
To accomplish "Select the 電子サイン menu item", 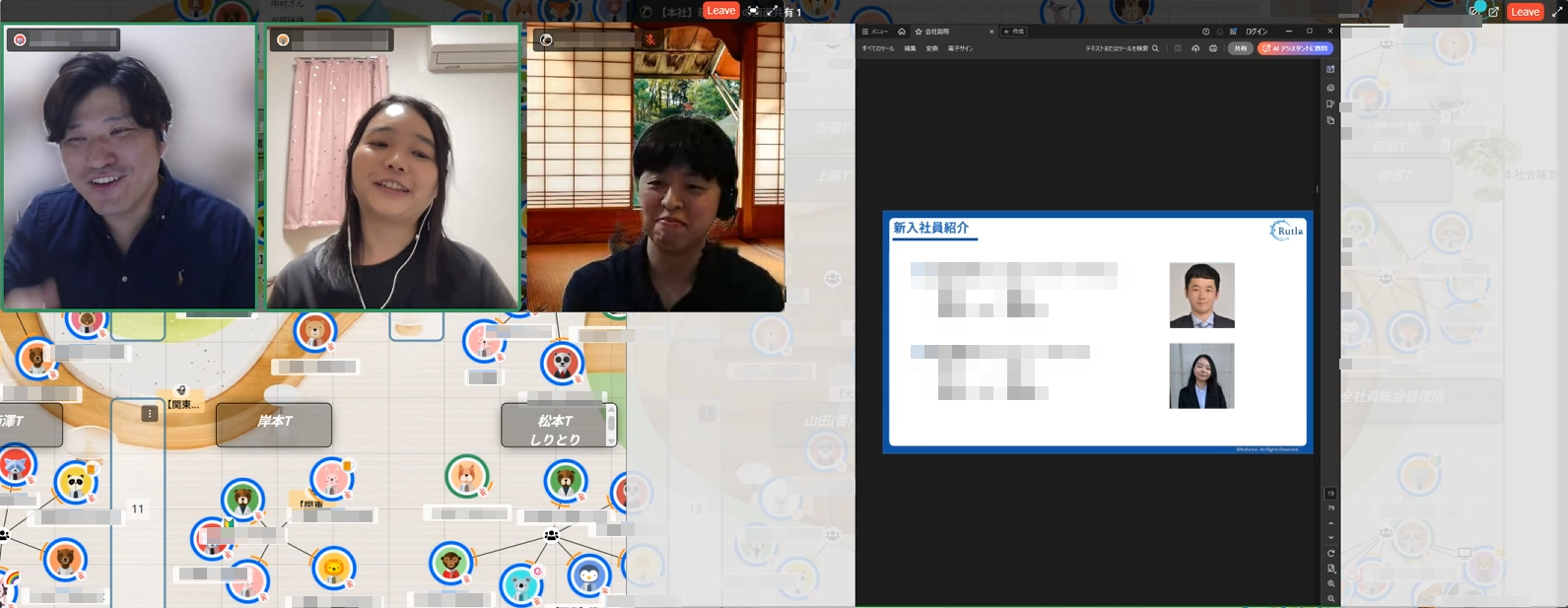I will [x=960, y=48].
